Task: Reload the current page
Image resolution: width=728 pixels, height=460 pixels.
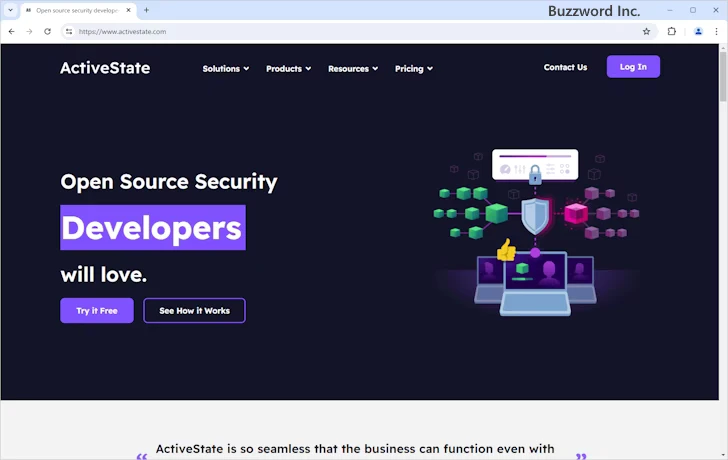Action: point(47,32)
